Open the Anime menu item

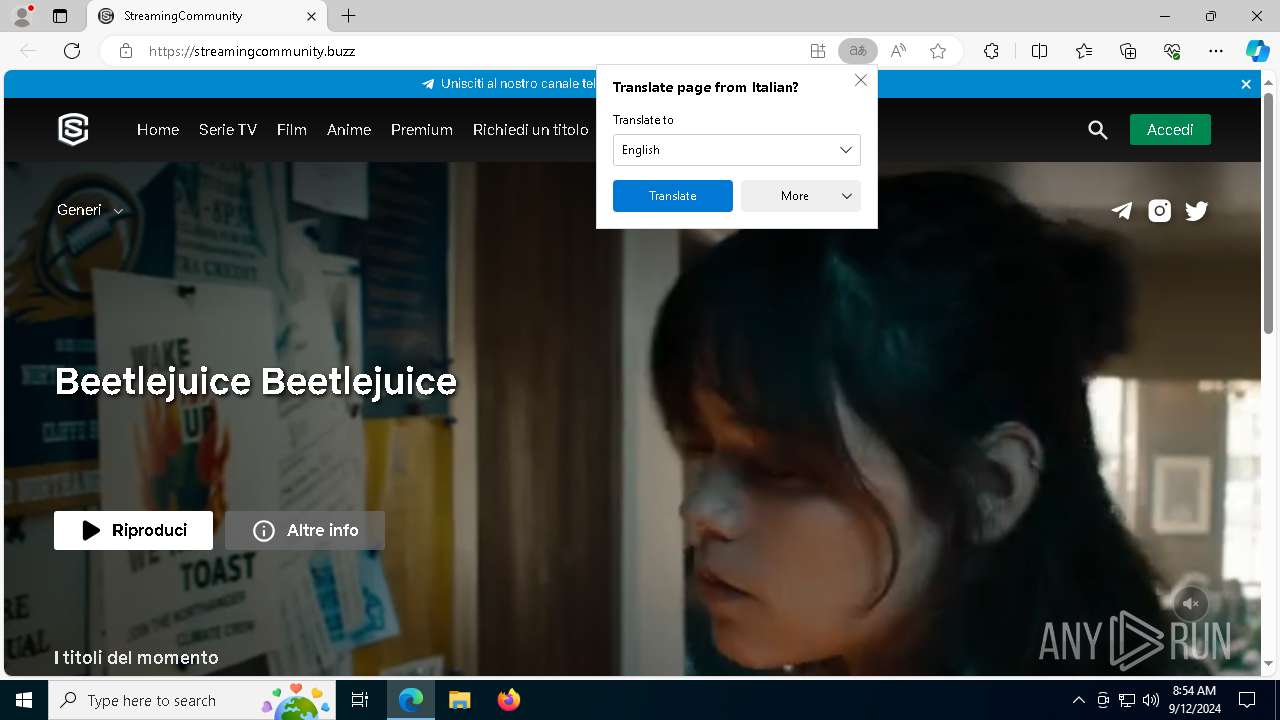pos(349,130)
